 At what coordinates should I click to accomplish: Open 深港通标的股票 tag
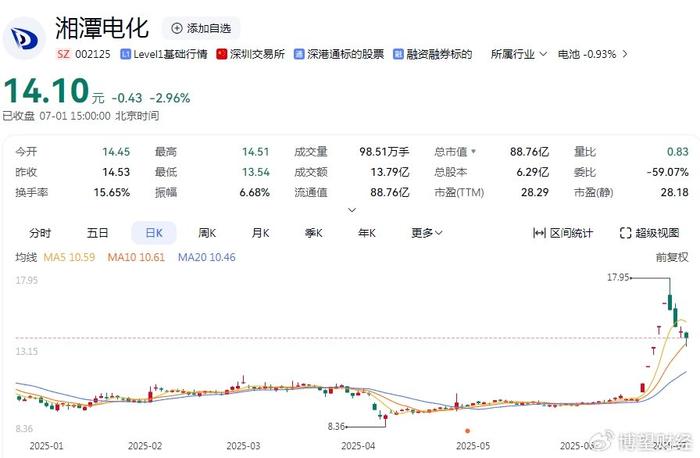339,54
